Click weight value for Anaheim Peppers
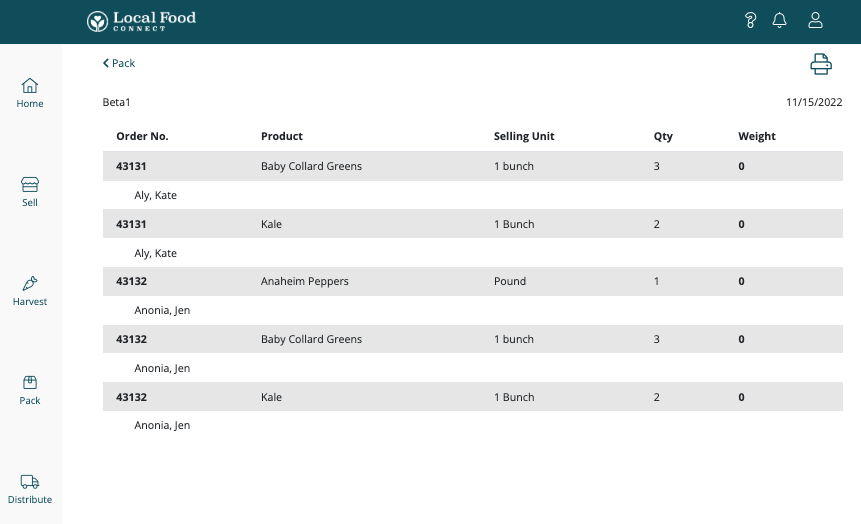 (x=741, y=281)
